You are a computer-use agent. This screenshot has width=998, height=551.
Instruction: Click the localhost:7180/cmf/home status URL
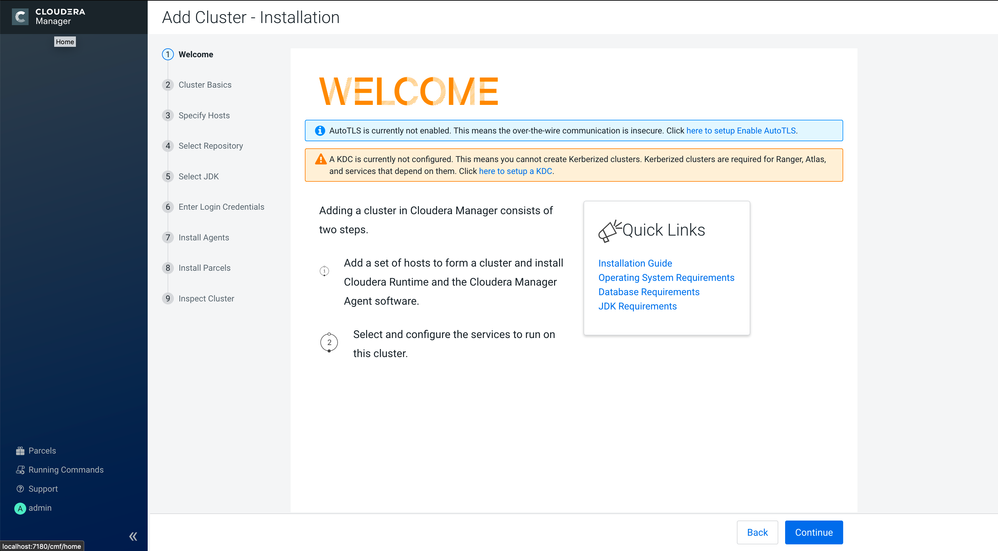click(x=42, y=546)
